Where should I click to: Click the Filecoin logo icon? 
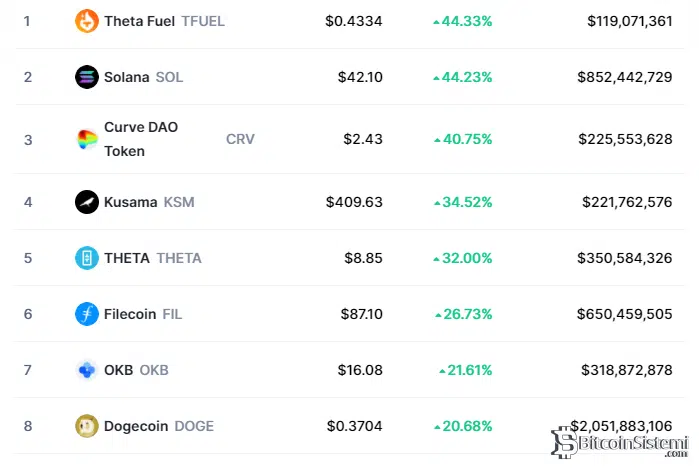click(87, 314)
